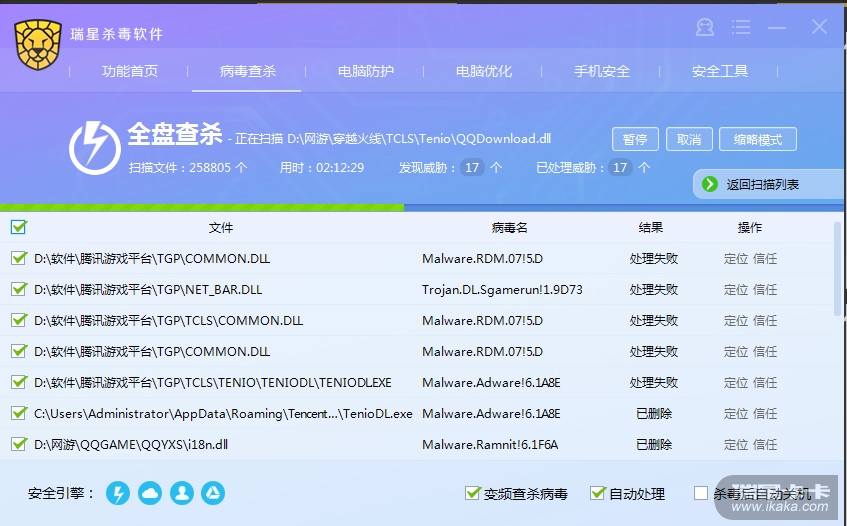Open the 安全工具 tab
The width and height of the screenshot is (847, 526).
720,71
